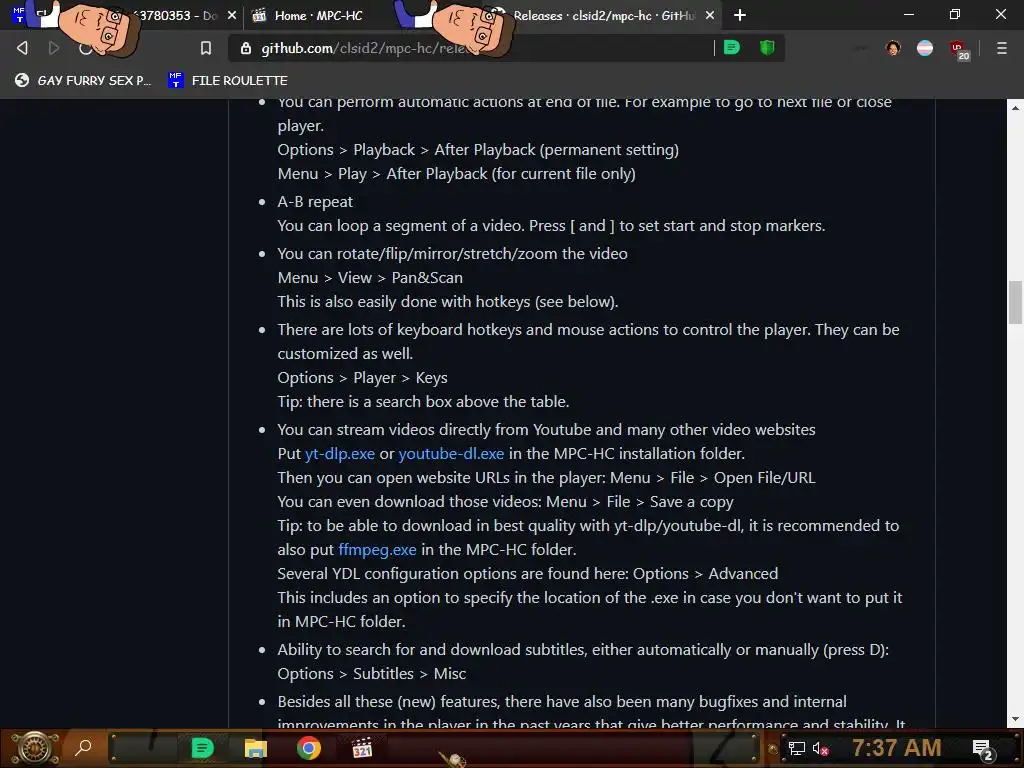
Task: Follow the ffmpeg.exe link
Action: (x=377, y=549)
